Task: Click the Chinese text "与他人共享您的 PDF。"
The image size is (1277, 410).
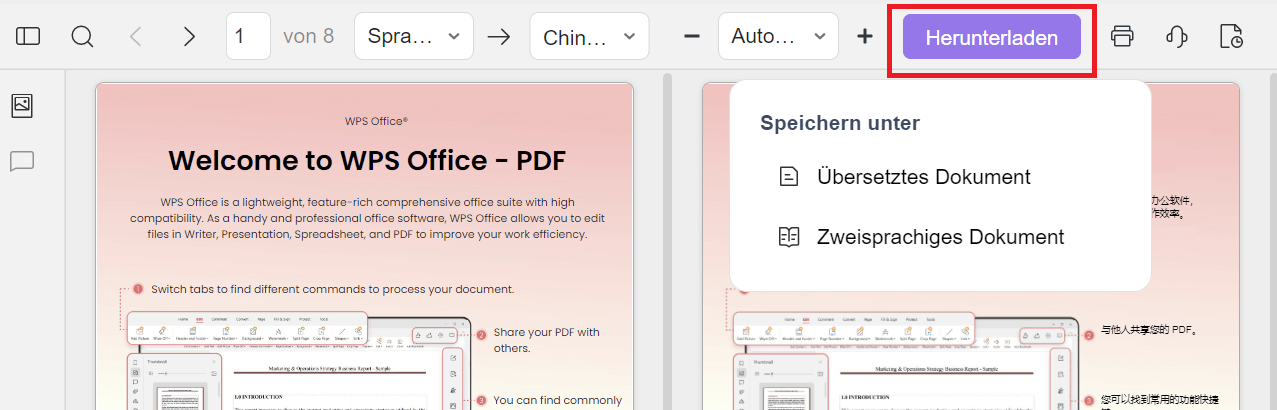Action: [x=1150, y=329]
